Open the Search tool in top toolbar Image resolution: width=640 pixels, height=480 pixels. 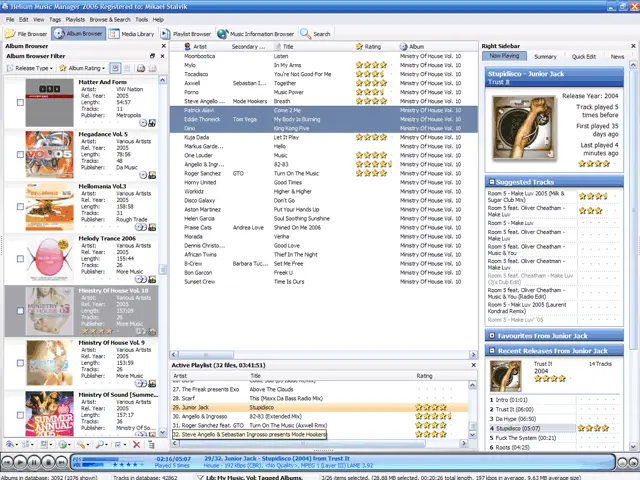pos(315,34)
